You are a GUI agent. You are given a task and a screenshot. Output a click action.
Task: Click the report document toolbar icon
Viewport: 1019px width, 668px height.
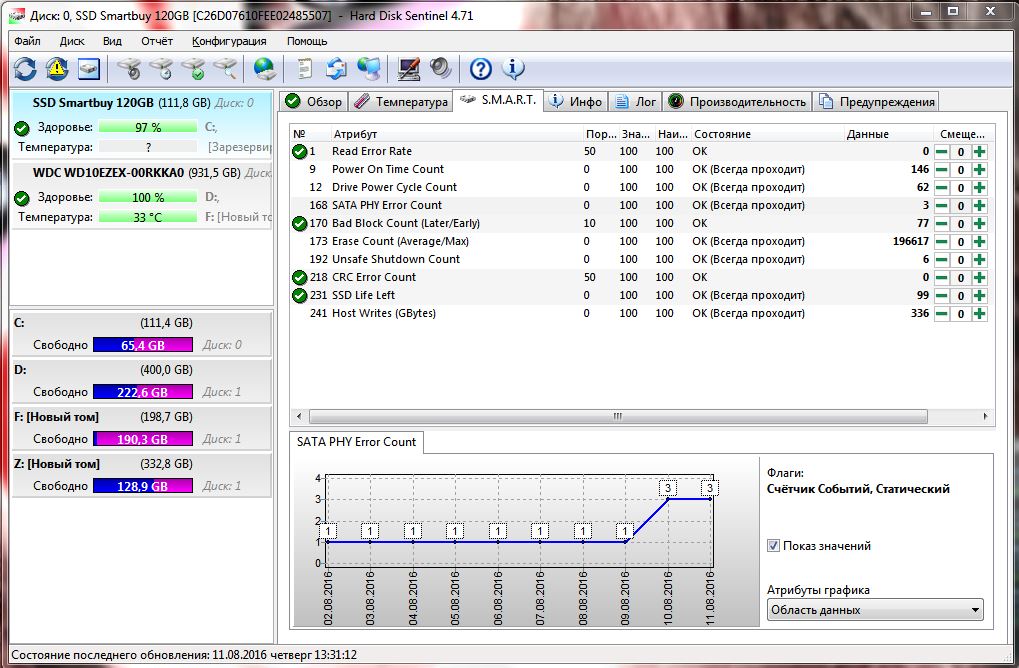[x=304, y=68]
